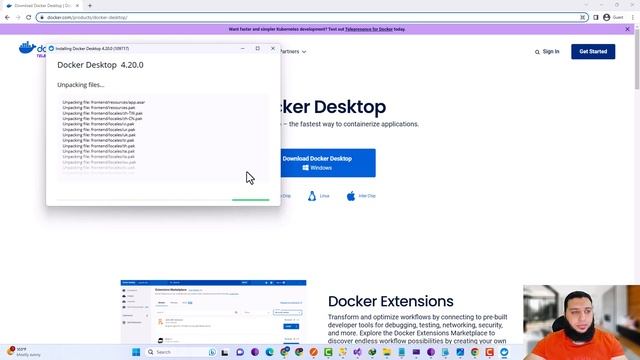Click the installer's green progress bar
640x360 pixels.
(250, 200)
